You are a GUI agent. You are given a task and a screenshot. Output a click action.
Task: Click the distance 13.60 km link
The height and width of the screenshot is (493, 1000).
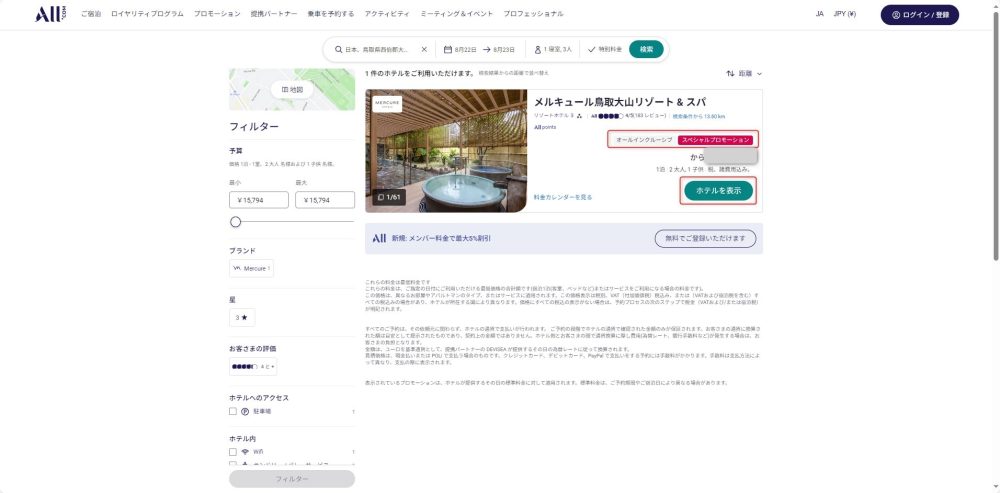click(x=699, y=116)
